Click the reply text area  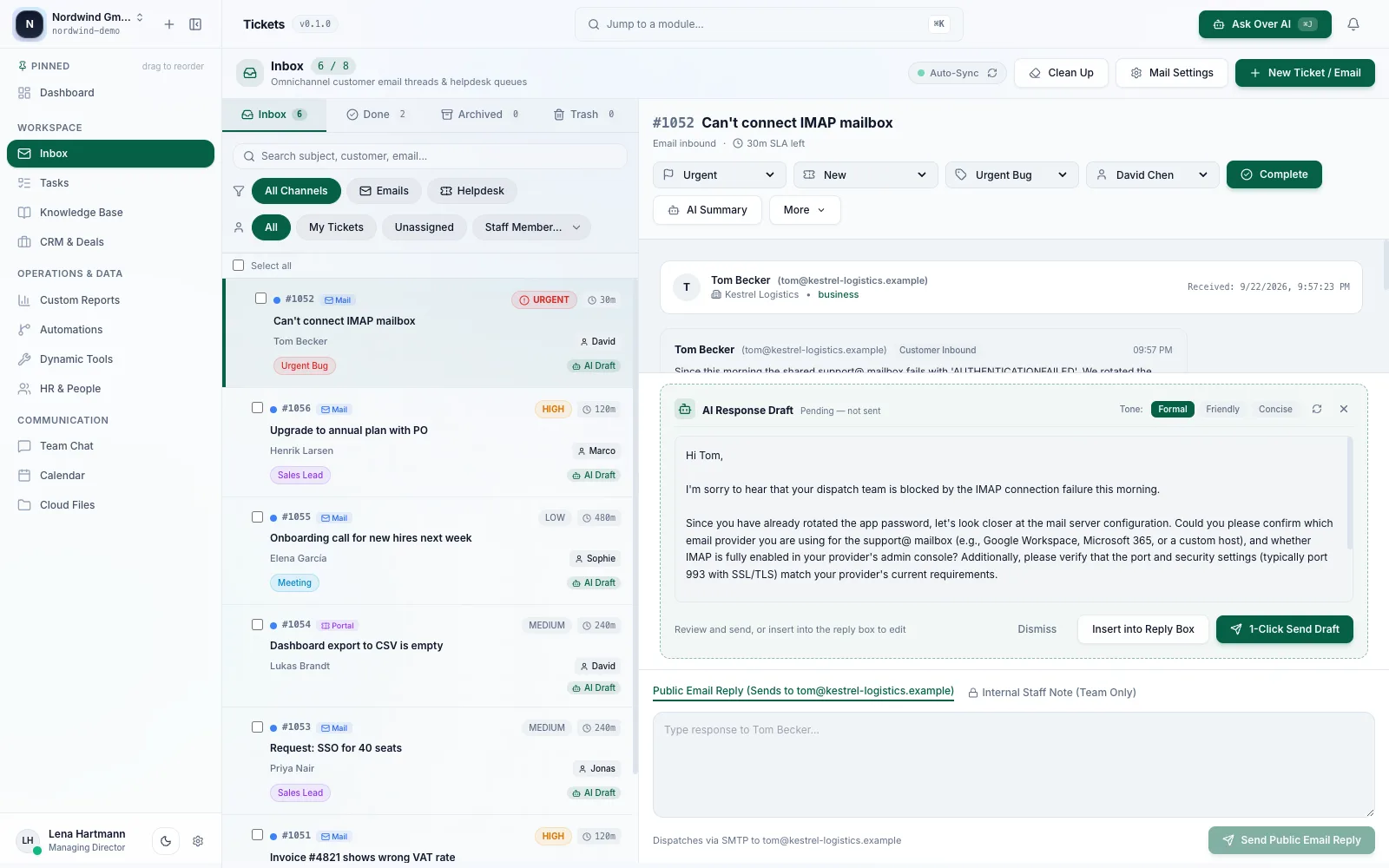click(x=1014, y=765)
